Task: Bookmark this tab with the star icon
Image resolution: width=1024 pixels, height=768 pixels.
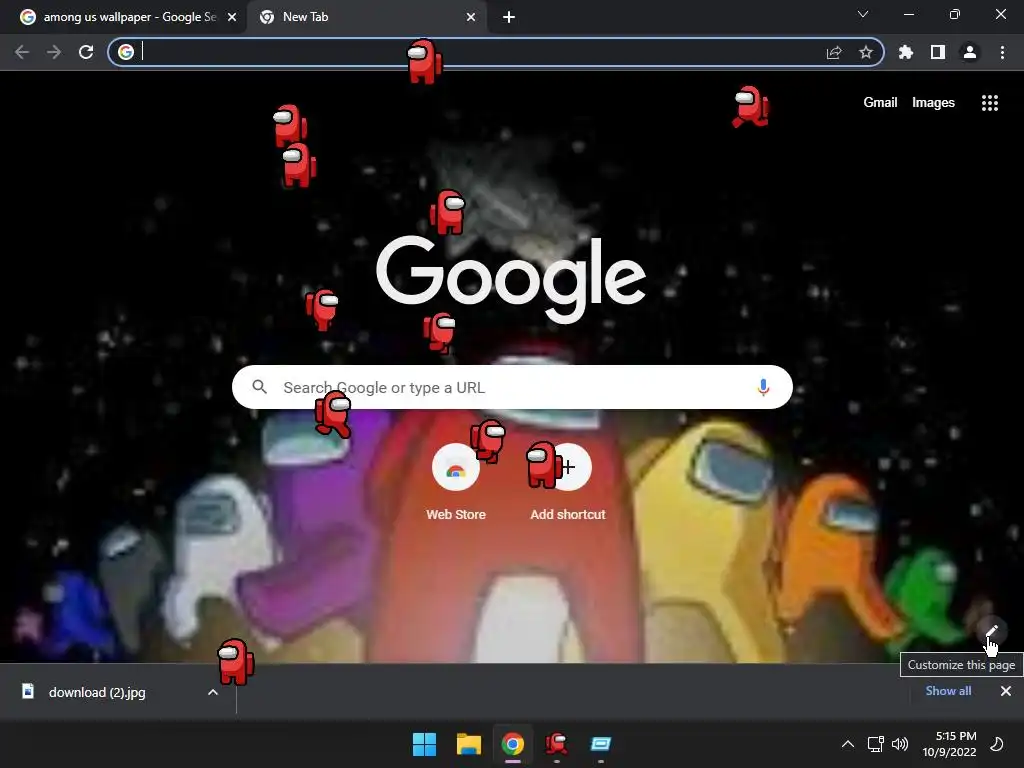Action: [x=865, y=52]
